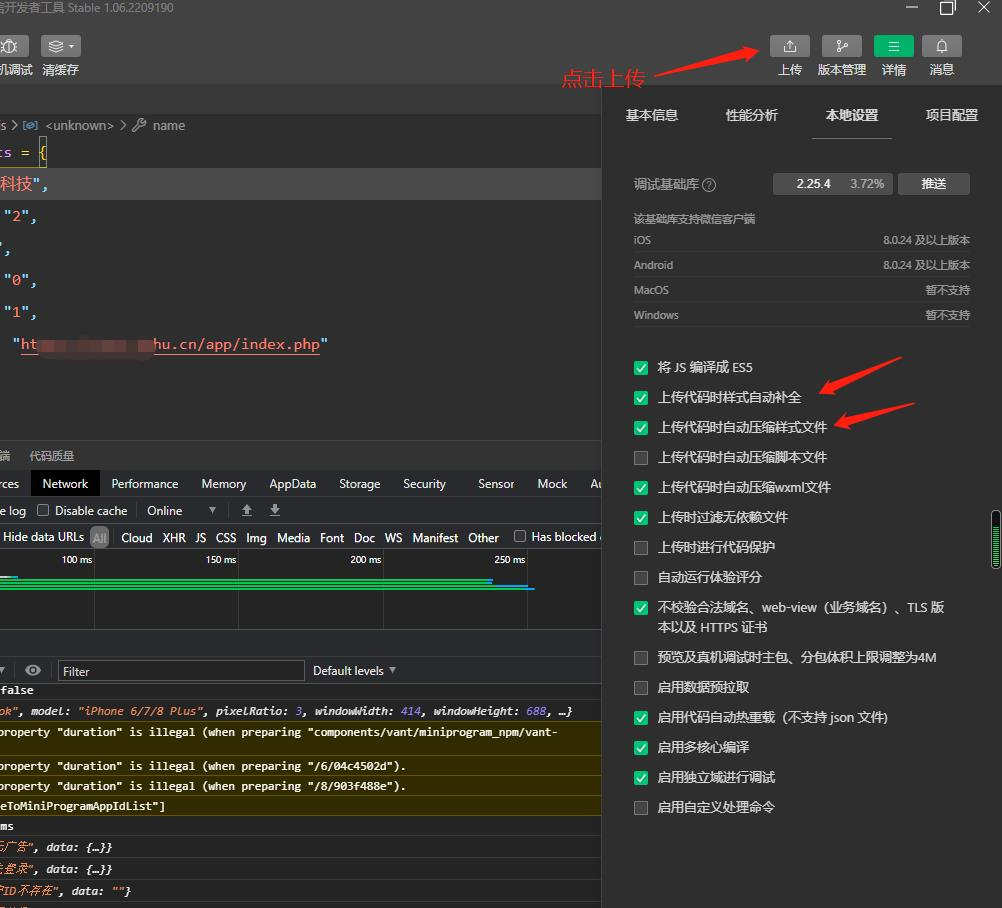Expand the Default levels dropdown
The width and height of the screenshot is (1002, 908).
[x=354, y=671]
